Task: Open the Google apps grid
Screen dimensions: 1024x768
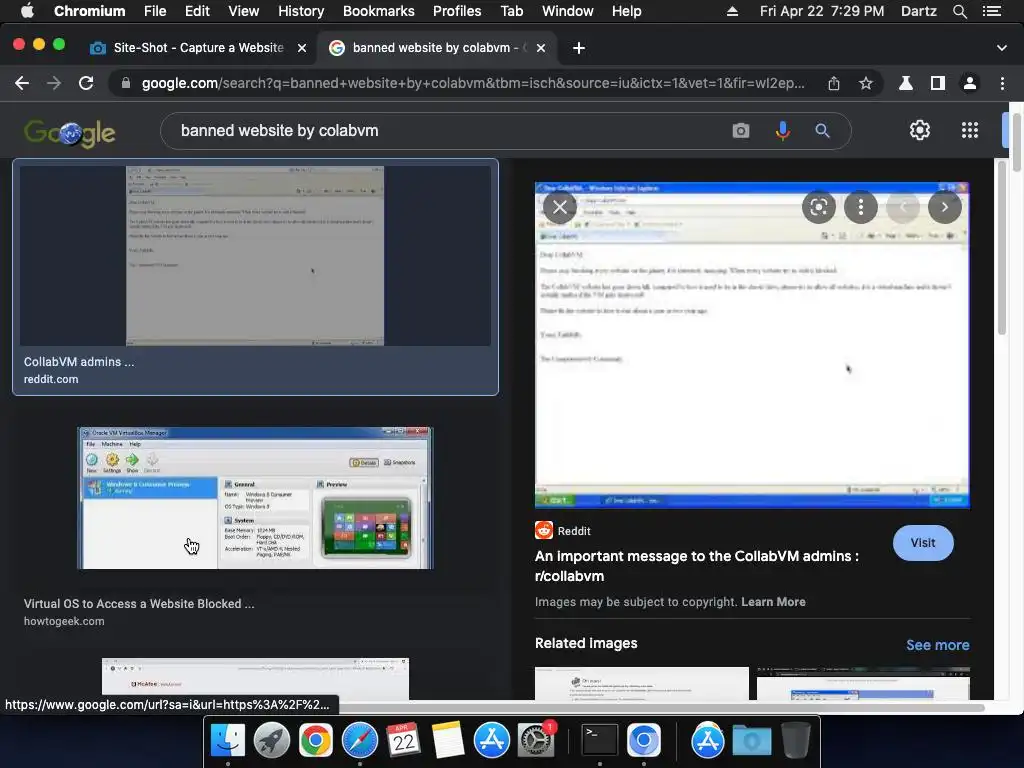Action: (970, 130)
